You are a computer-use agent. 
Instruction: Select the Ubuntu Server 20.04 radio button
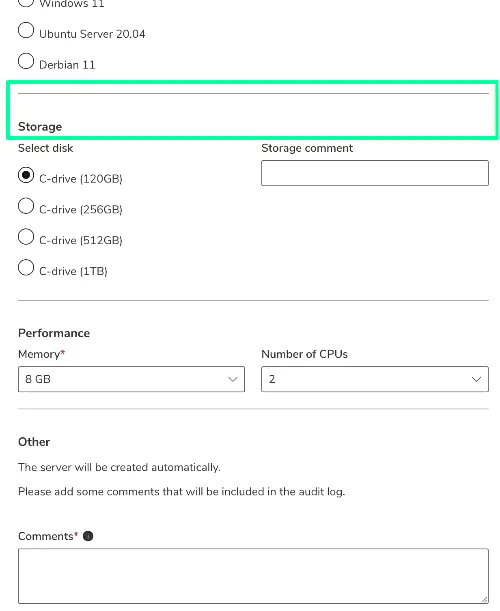click(x=26, y=30)
